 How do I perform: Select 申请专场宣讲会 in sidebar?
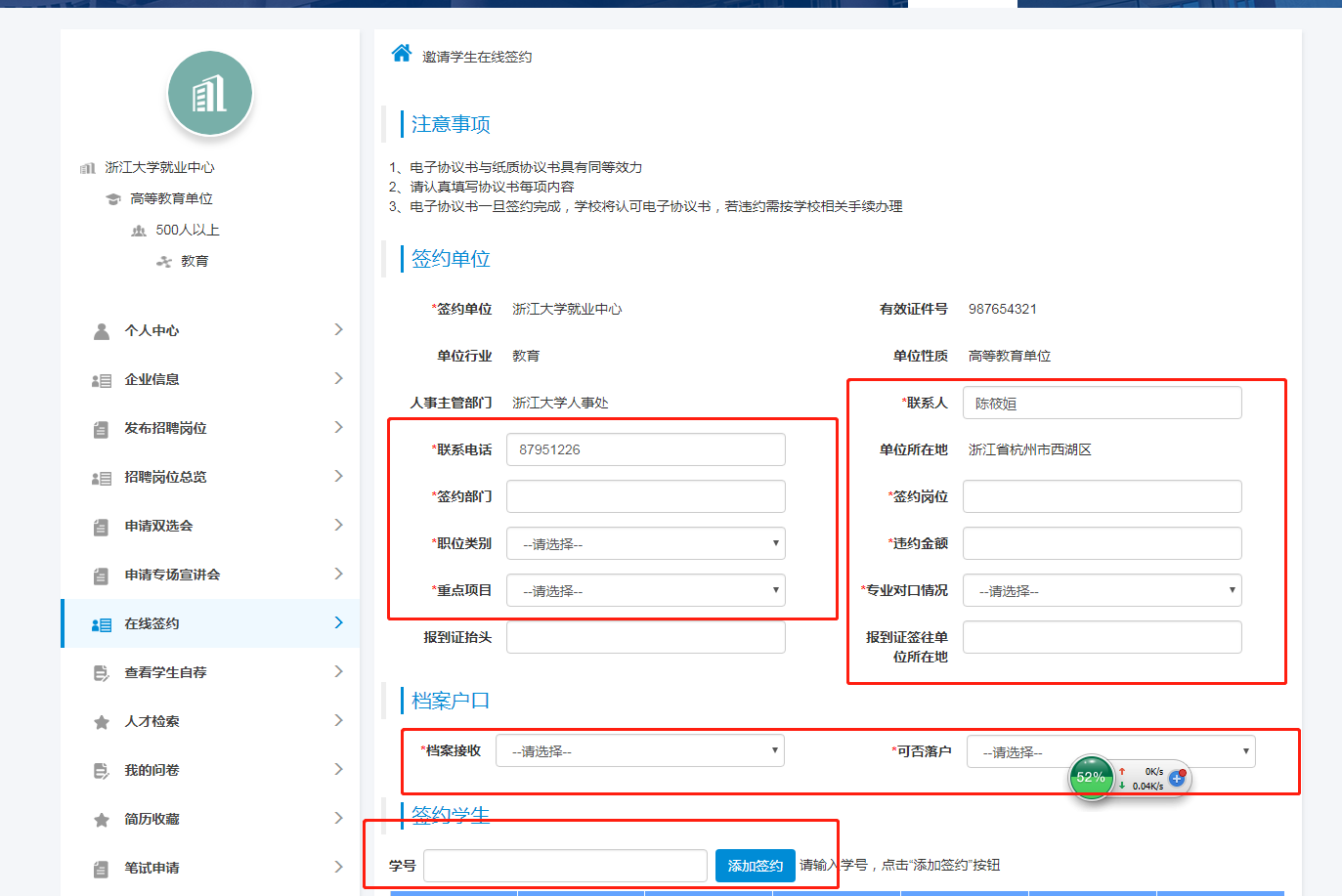[x=172, y=575]
